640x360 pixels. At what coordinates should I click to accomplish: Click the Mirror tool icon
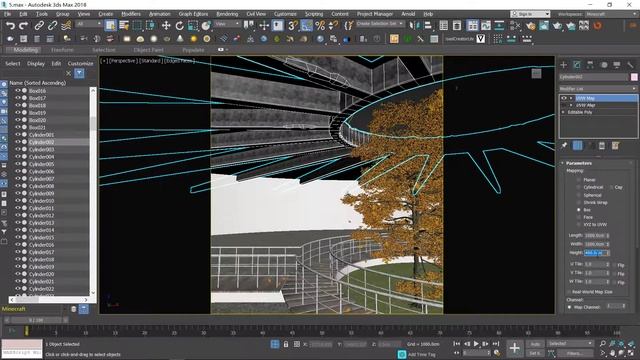[x=414, y=26]
